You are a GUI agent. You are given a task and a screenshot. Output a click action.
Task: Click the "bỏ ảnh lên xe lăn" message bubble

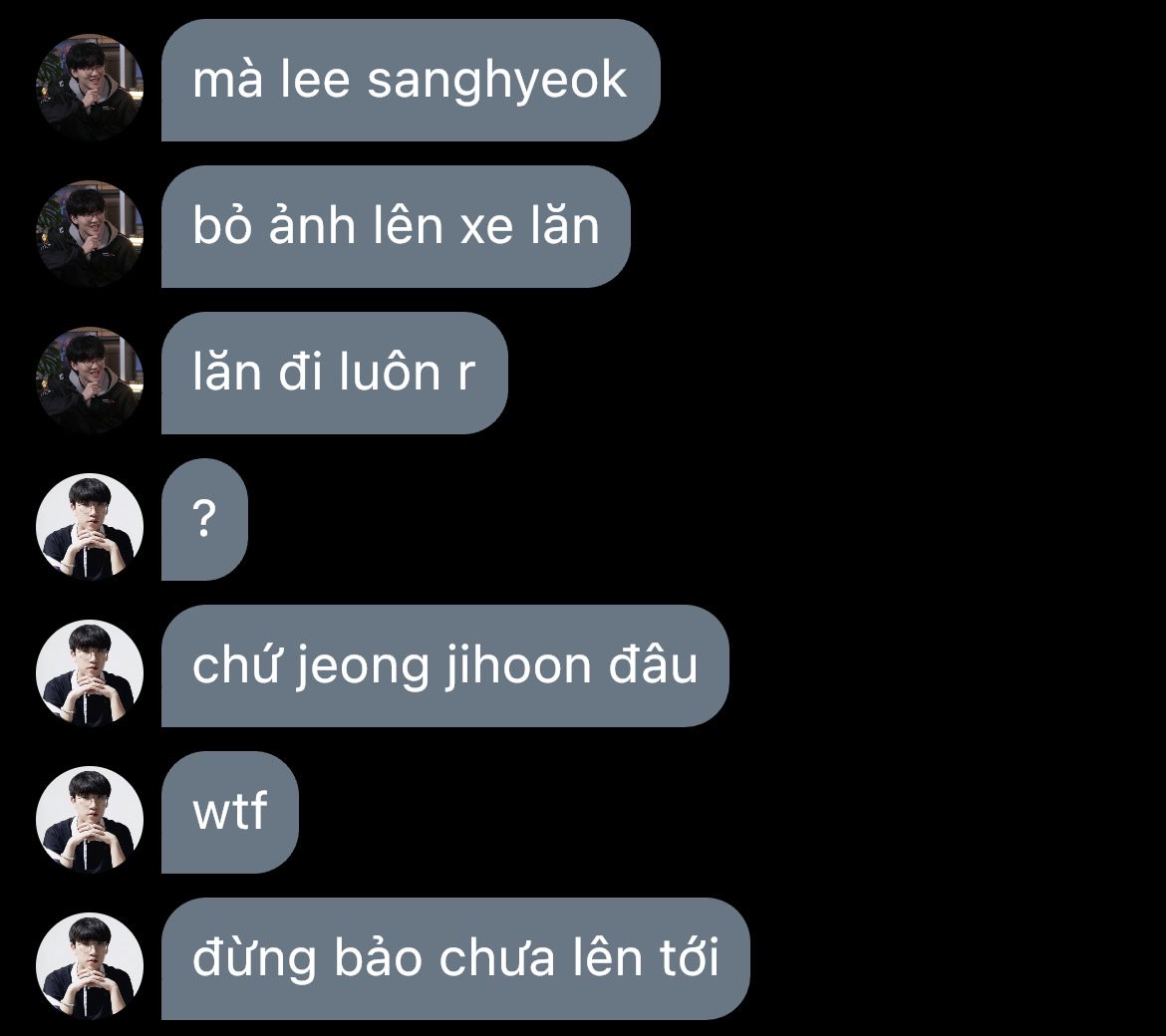click(396, 227)
